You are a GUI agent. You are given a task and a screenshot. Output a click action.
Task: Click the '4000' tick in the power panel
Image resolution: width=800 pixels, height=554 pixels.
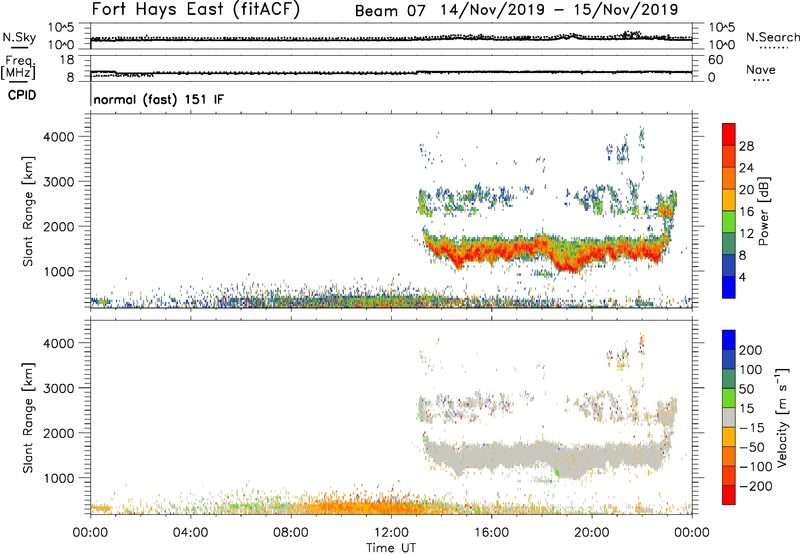[58, 137]
